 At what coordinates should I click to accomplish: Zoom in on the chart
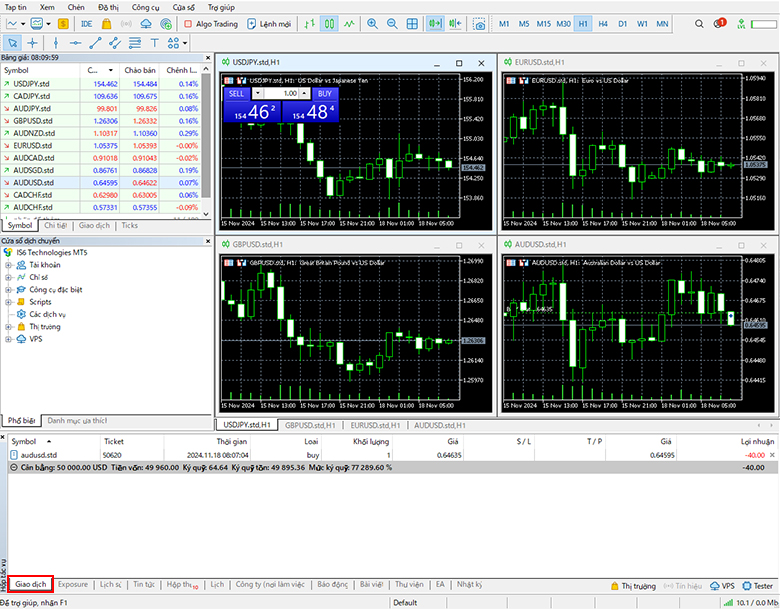click(372, 24)
